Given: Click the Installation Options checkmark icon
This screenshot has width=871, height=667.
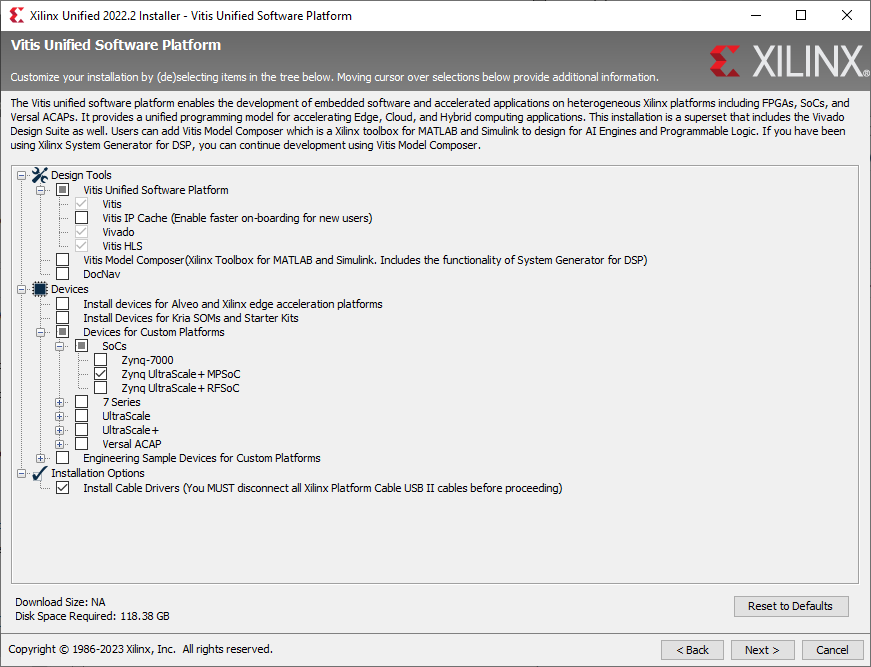Looking at the screenshot, I should [40, 473].
